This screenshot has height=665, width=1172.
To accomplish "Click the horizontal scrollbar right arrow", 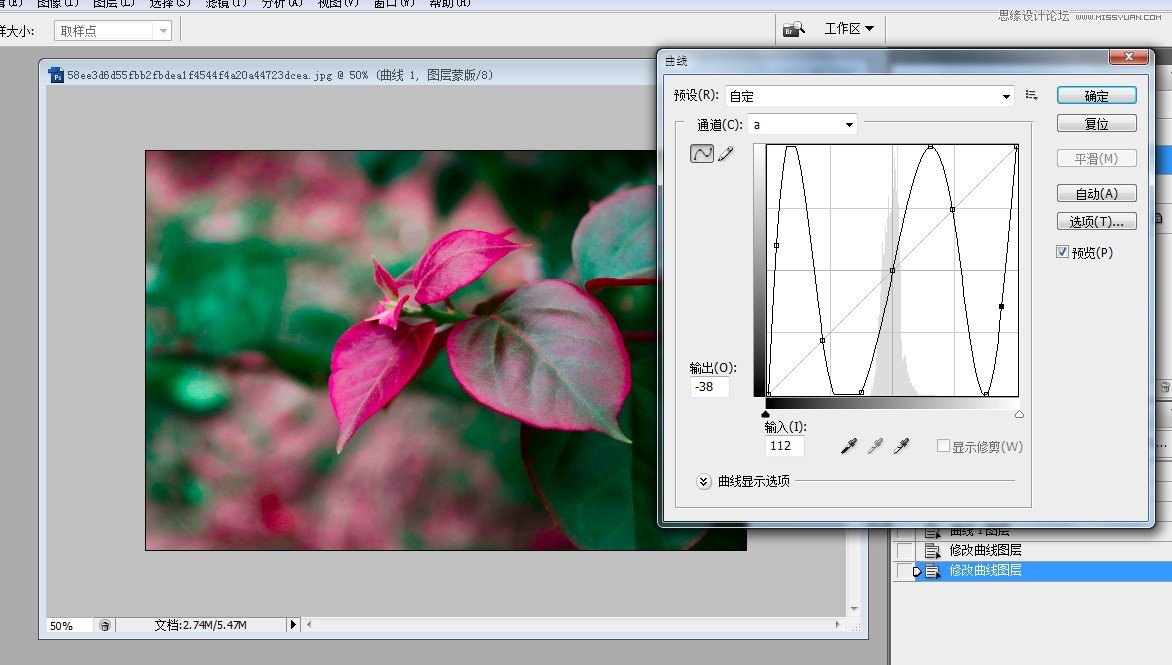I will [837, 625].
